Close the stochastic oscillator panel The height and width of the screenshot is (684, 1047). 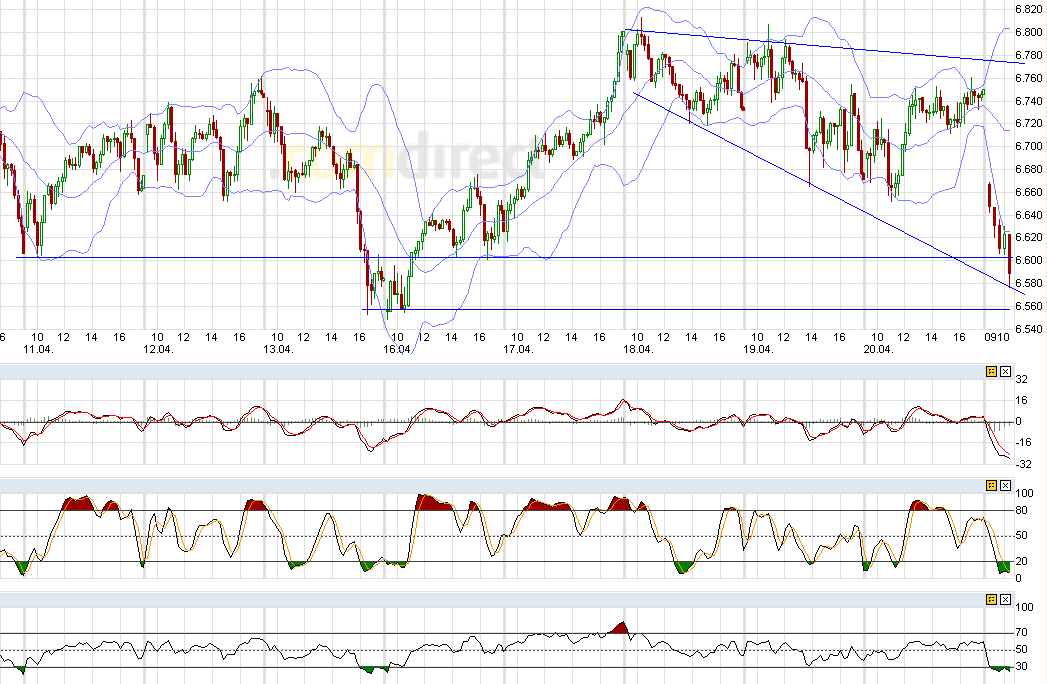click(1006, 486)
